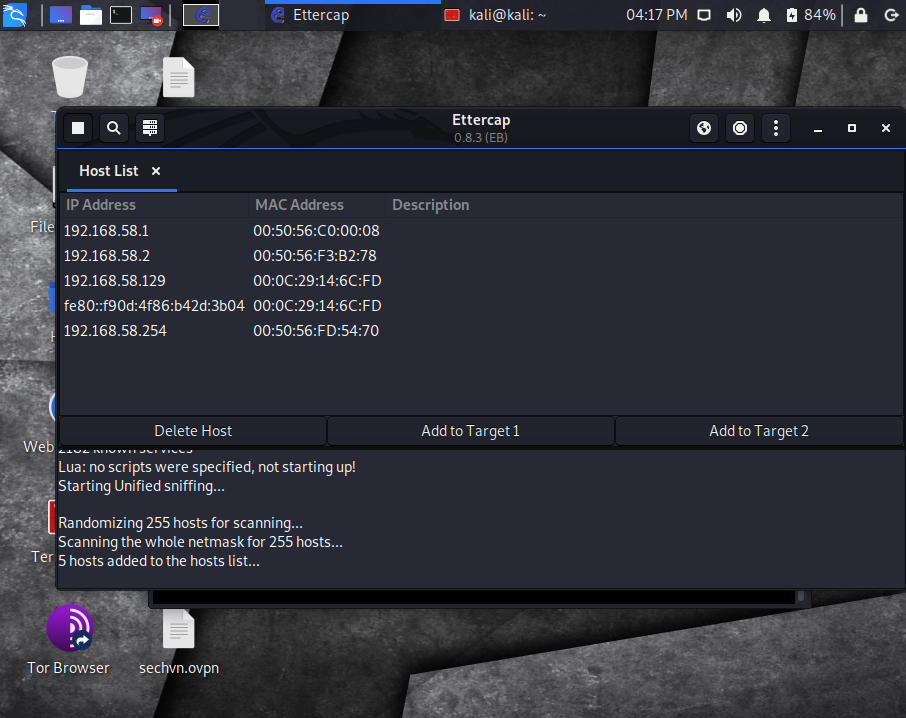Open MITM menu globe icon
This screenshot has width=906, height=718.
(704, 128)
